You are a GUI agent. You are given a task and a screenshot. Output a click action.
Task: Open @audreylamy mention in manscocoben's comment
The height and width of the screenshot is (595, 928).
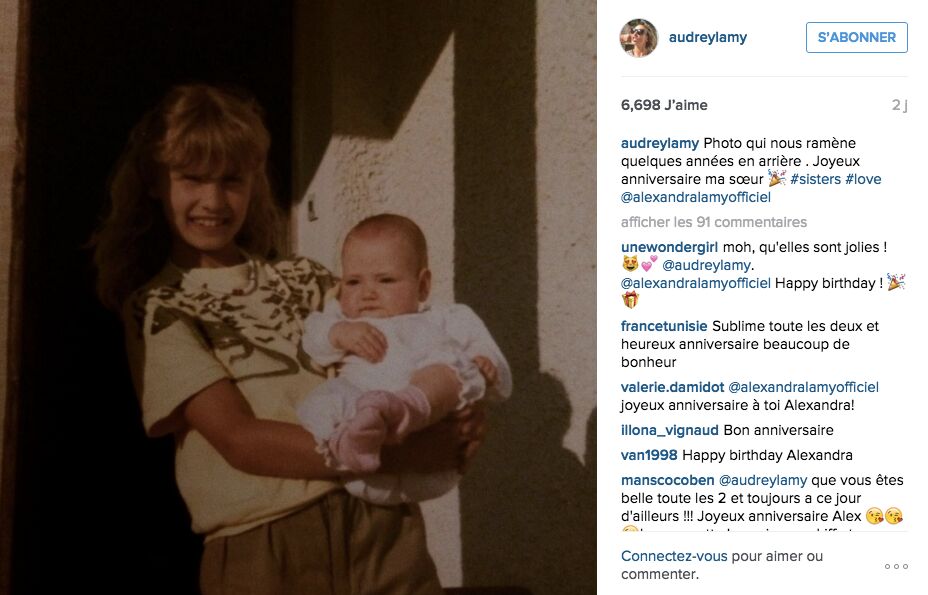pos(763,480)
